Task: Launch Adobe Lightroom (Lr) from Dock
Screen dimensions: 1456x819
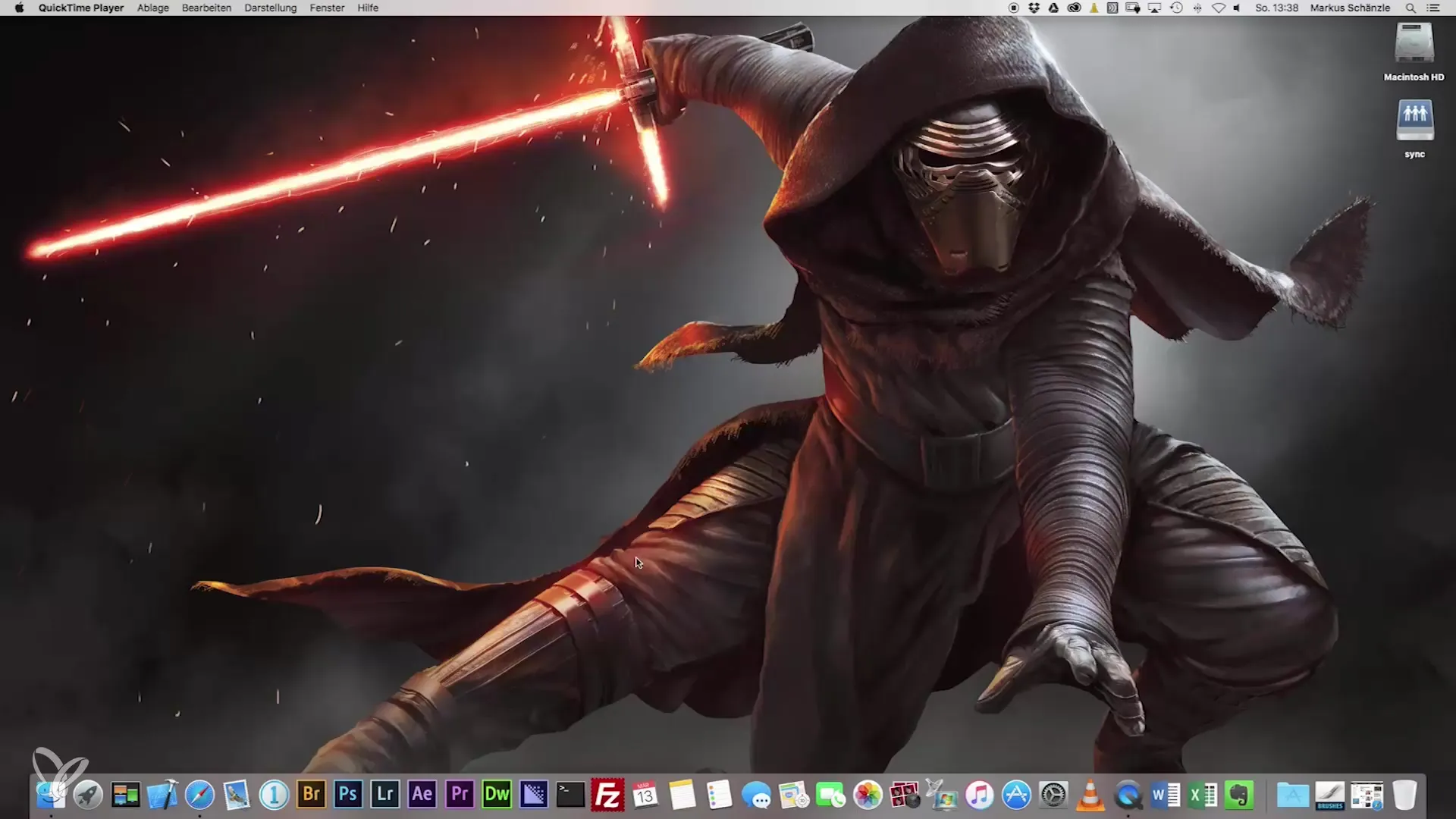Action: (385, 794)
